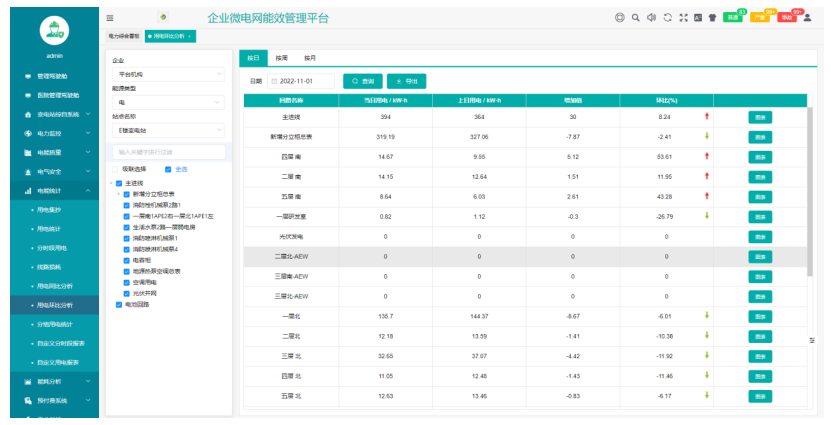Click the export button
Viewport: 831px width, 425px height.
pos(406,81)
